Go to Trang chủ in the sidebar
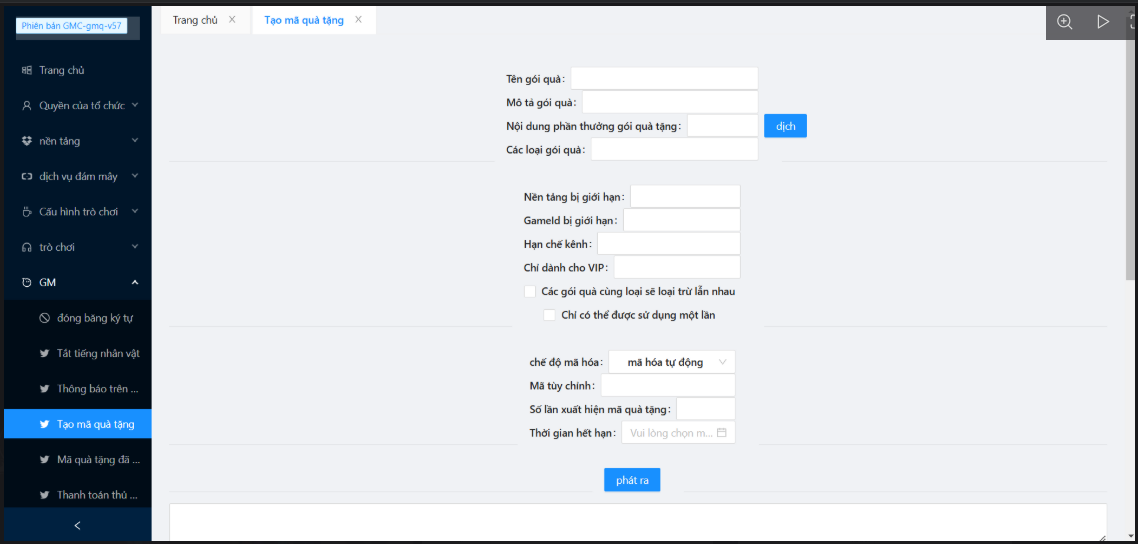Image resolution: width=1138 pixels, height=544 pixels. pos(61,70)
